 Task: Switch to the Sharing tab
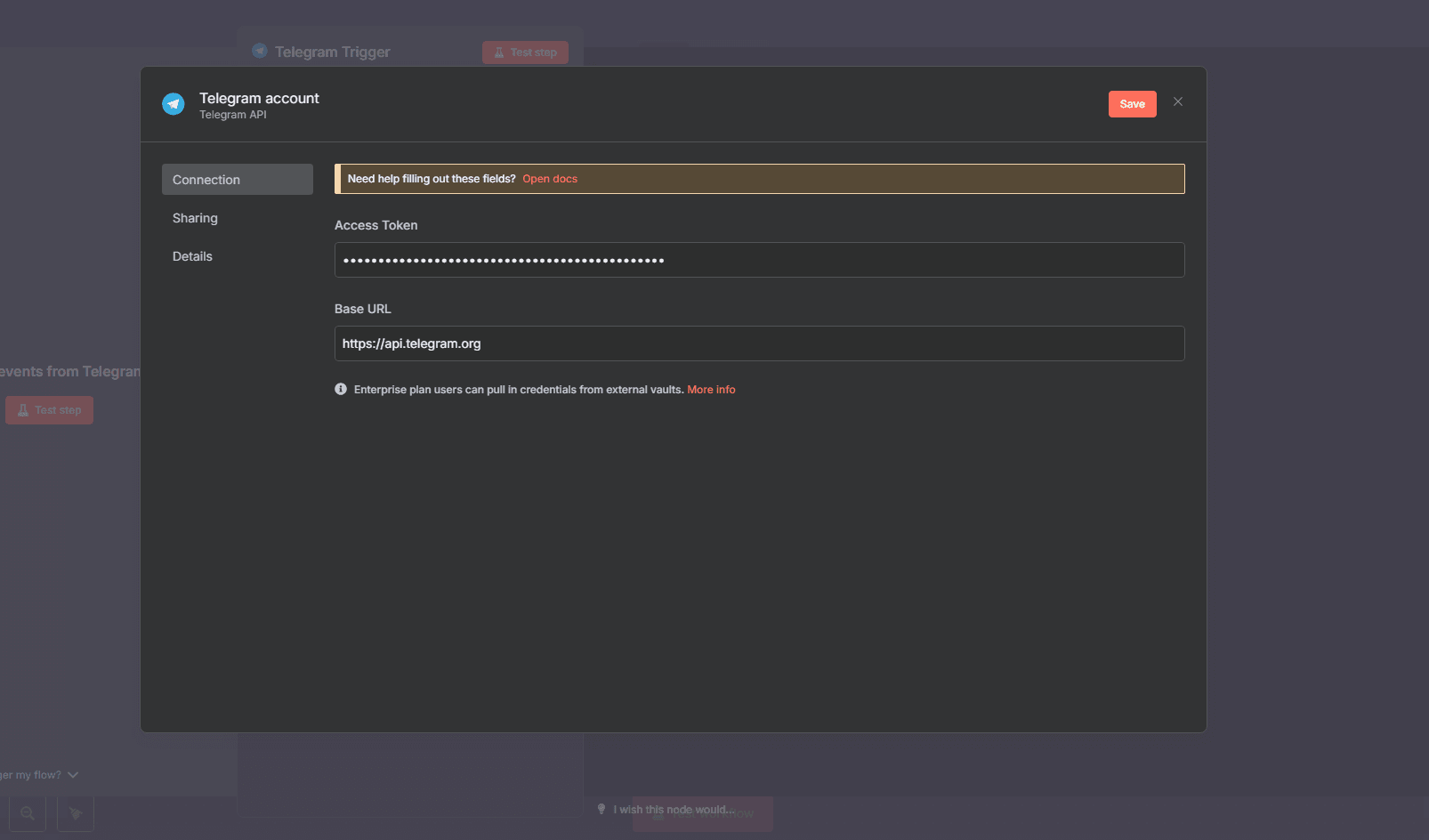pyautogui.click(x=195, y=218)
